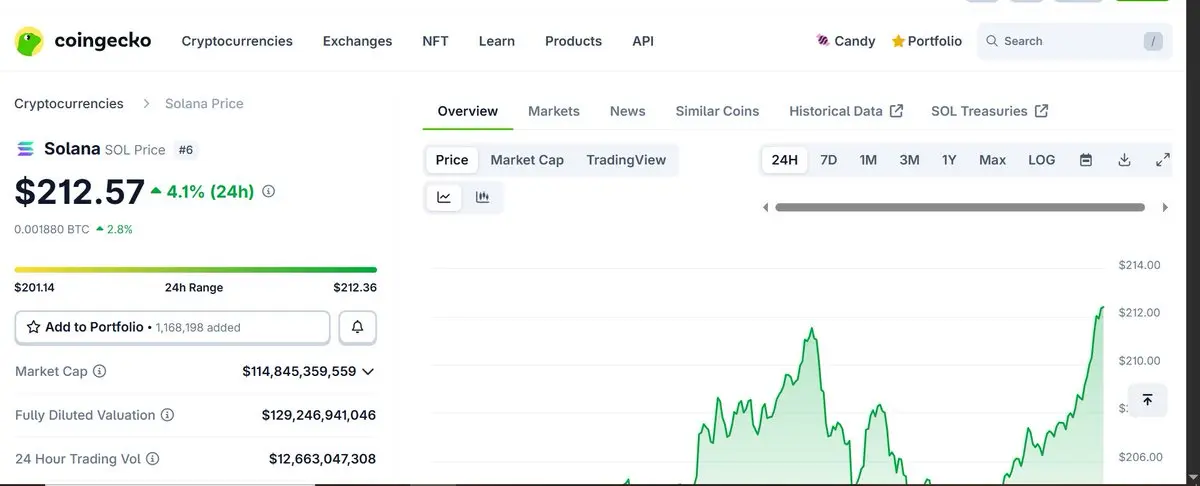The width and height of the screenshot is (1200, 486).
Task: Switch to line chart view icon
Action: (444, 198)
